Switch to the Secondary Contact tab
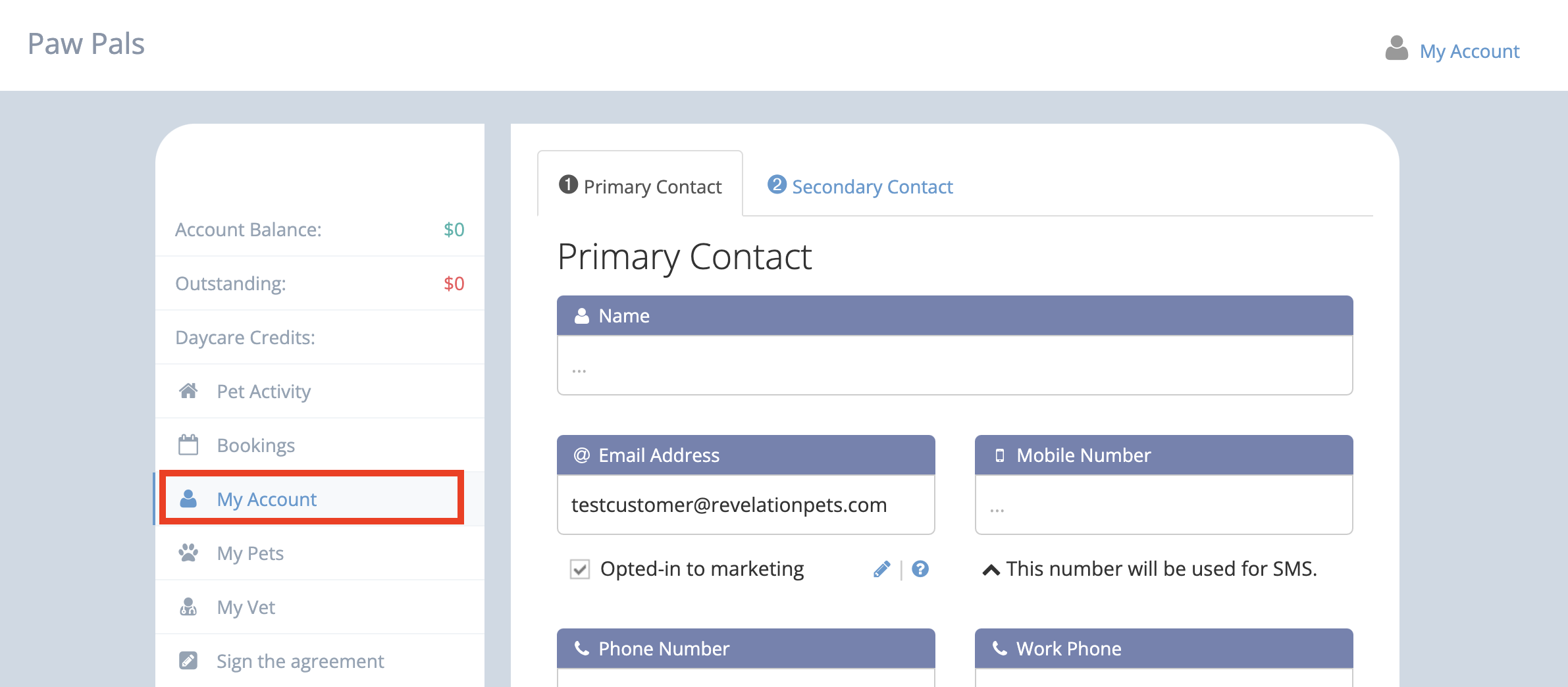Screen dimensions: 1568x687 860,186
